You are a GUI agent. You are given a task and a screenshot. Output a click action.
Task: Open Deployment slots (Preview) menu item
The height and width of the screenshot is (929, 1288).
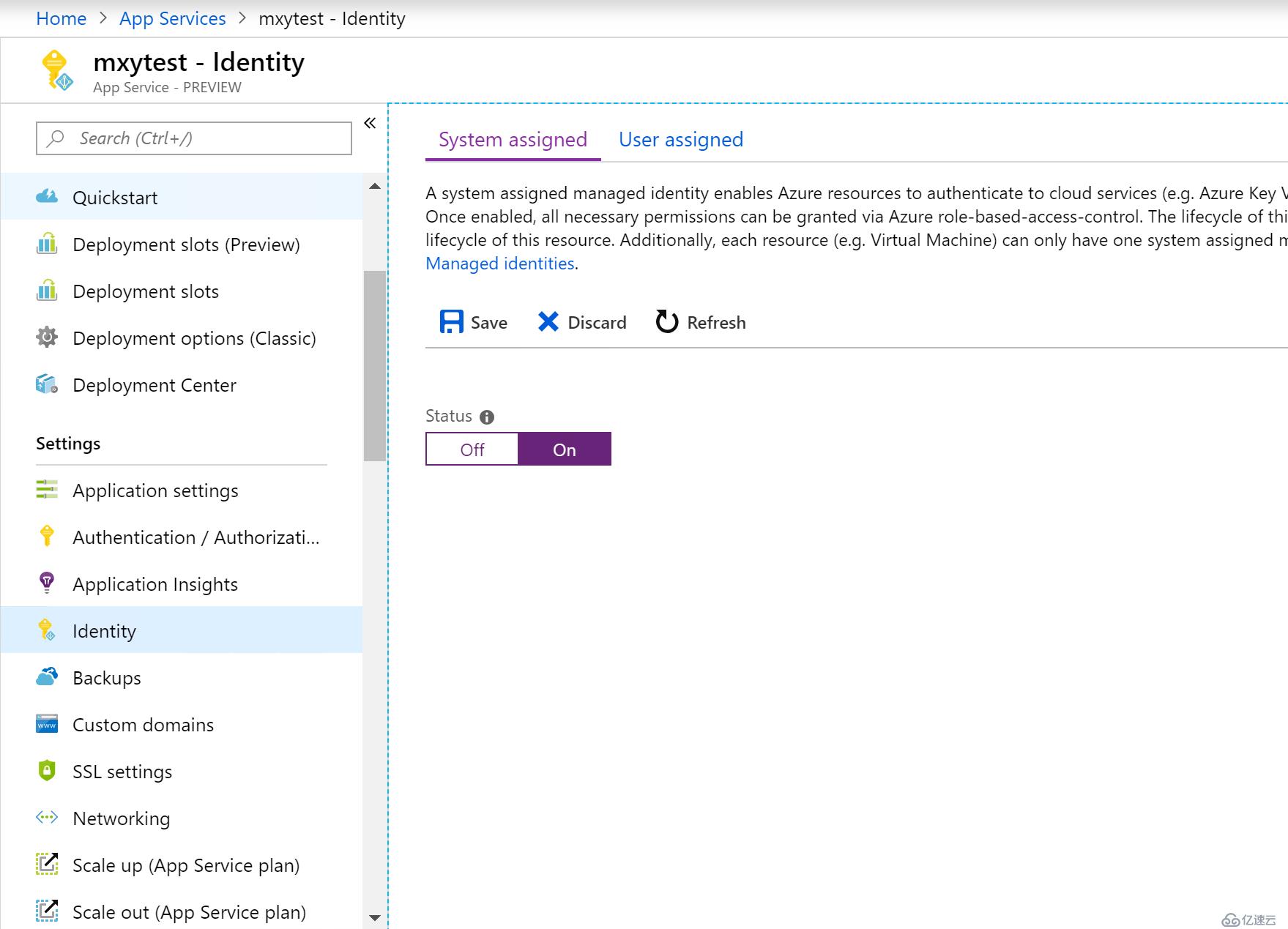[182, 244]
